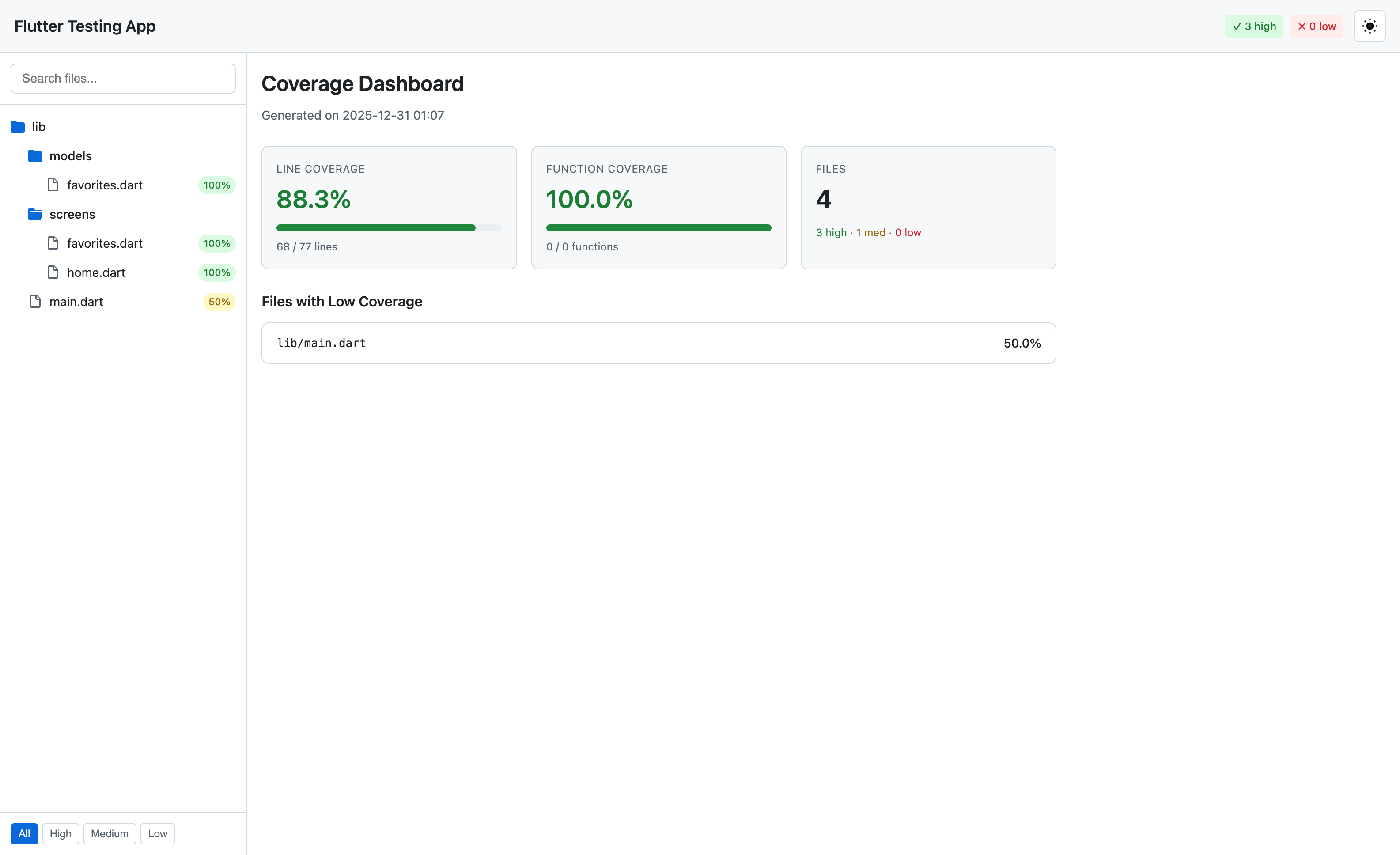The image size is (1400, 855).
Task: Click the lib folder icon
Action: click(x=18, y=127)
